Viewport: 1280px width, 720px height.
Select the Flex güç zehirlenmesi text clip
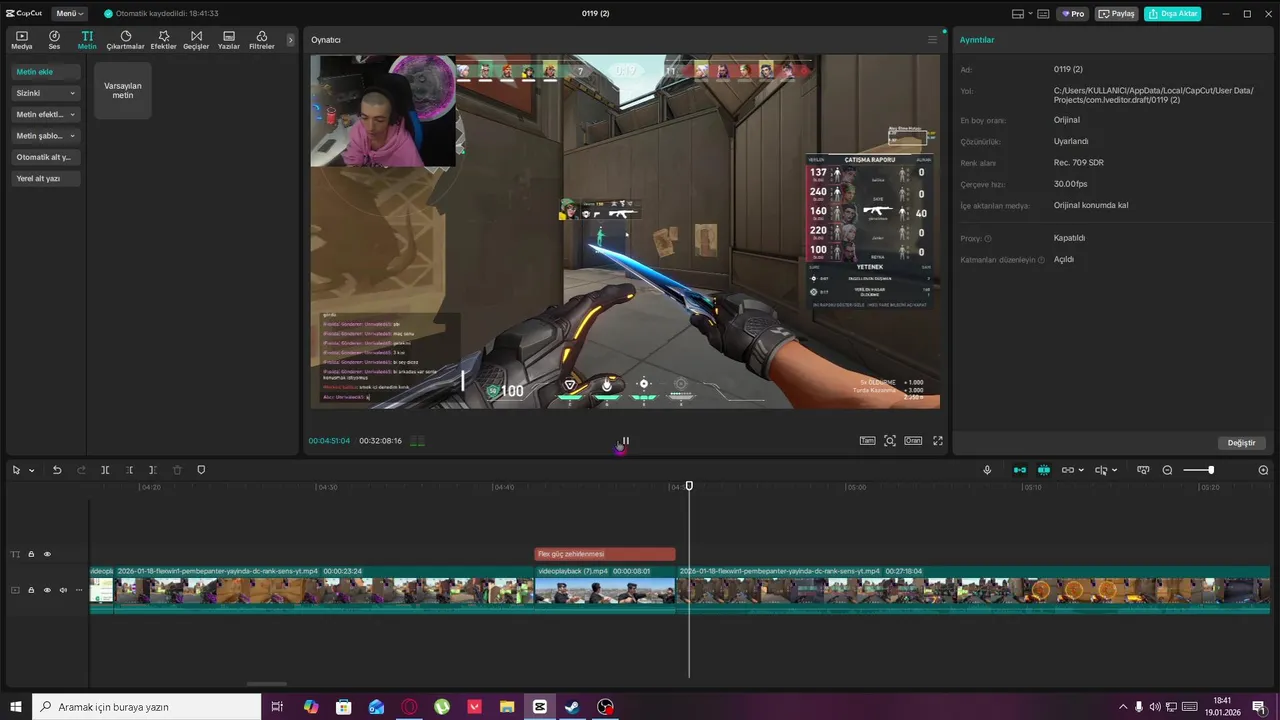pyautogui.click(x=605, y=554)
